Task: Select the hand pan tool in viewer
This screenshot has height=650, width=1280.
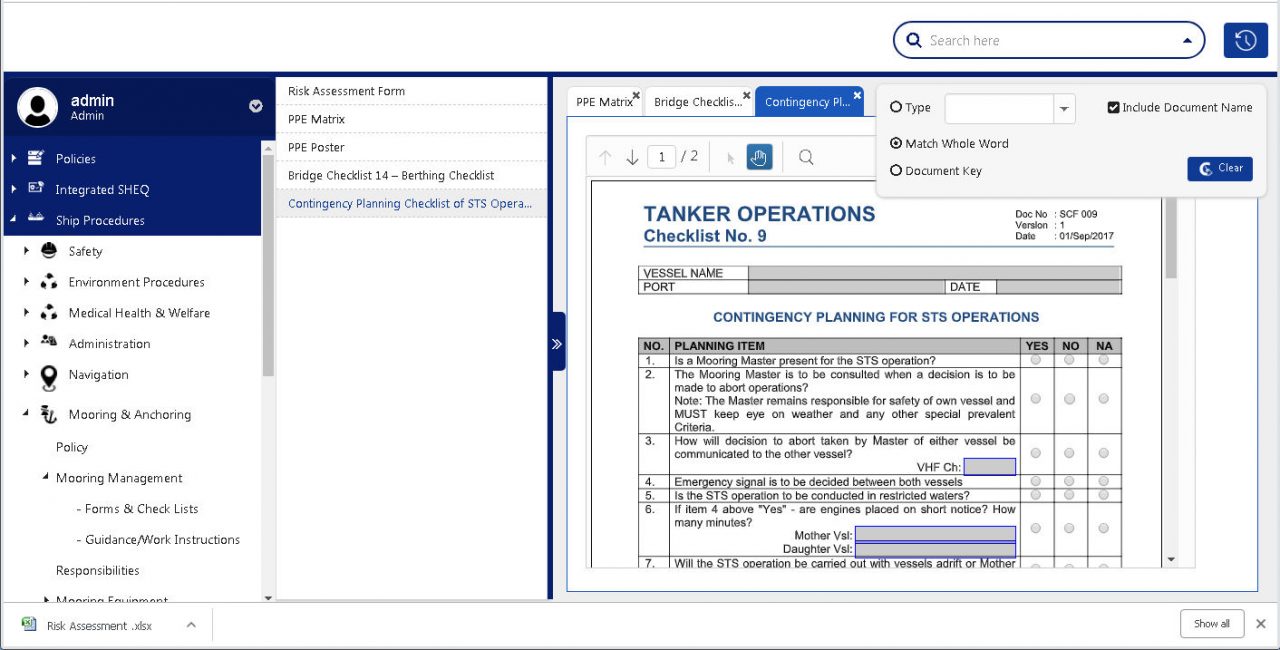Action: (759, 157)
